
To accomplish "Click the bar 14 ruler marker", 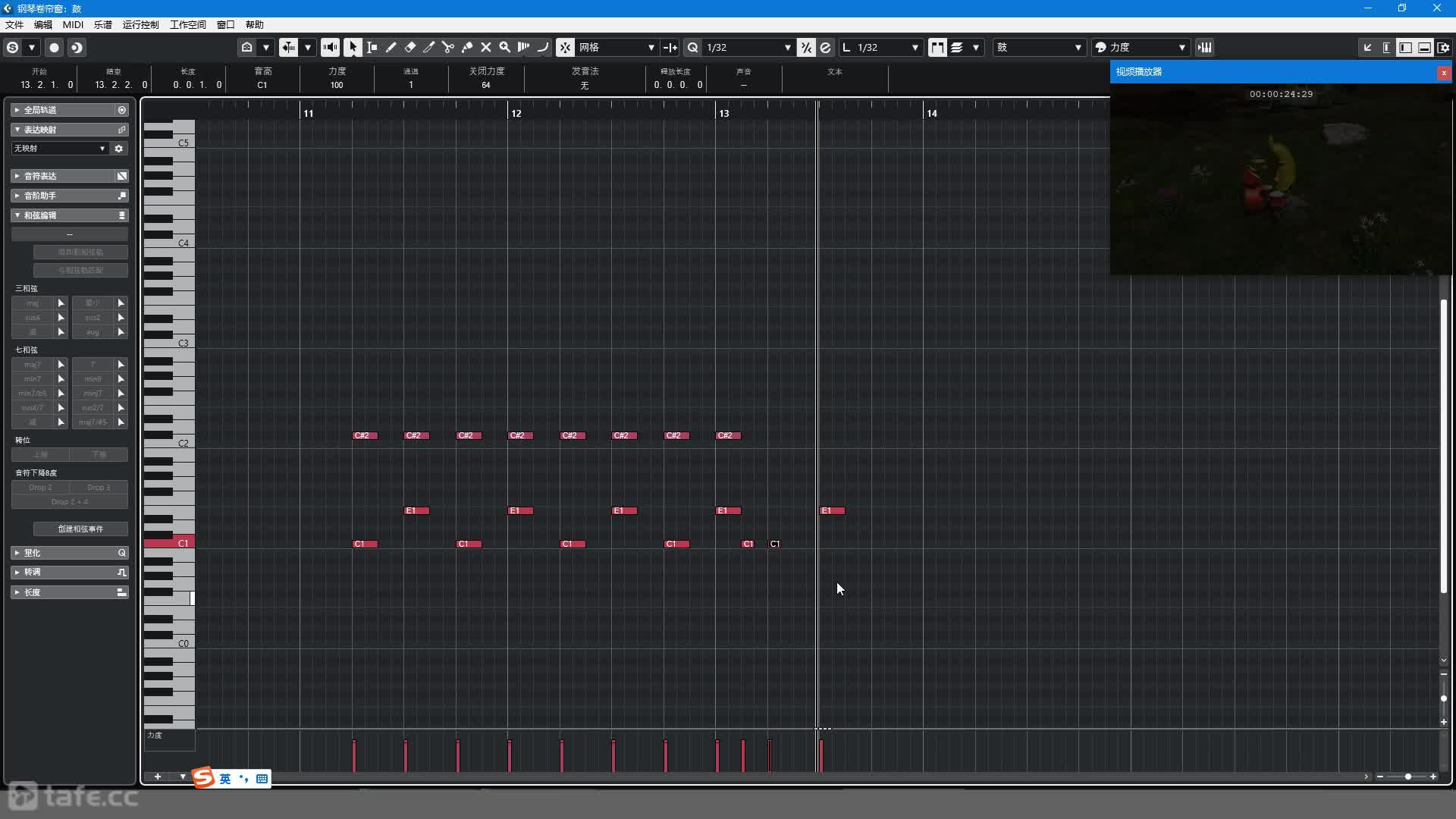I will tap(931, 113).
